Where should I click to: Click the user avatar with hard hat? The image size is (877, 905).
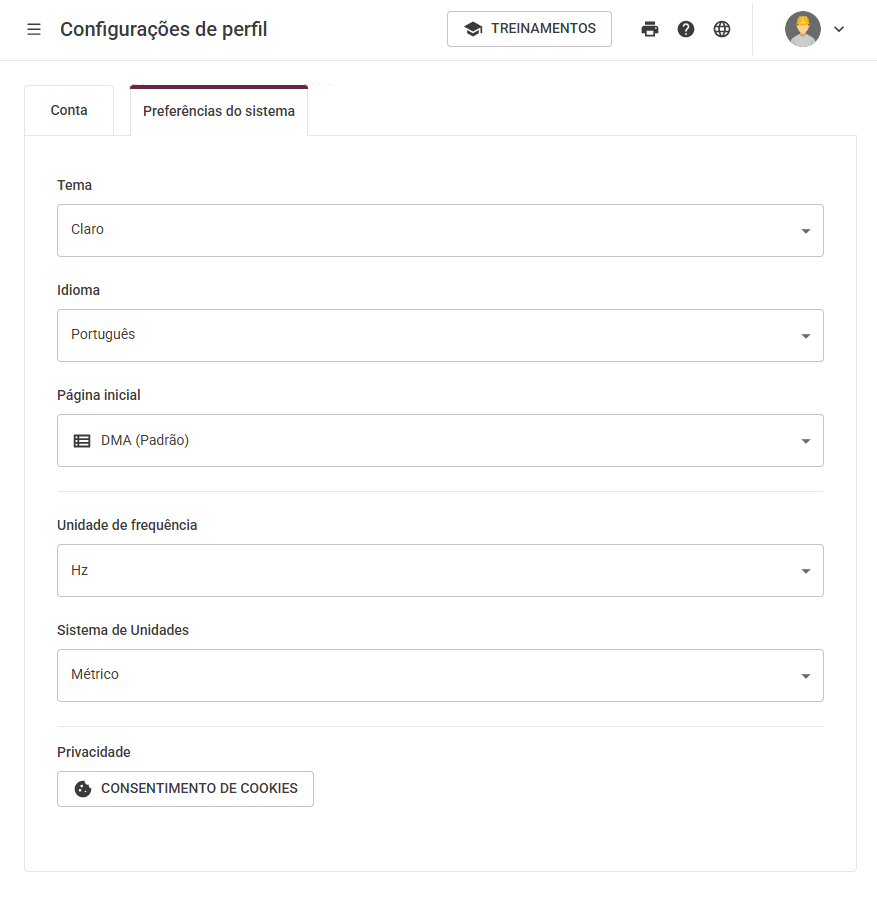(x=803, y=29)
